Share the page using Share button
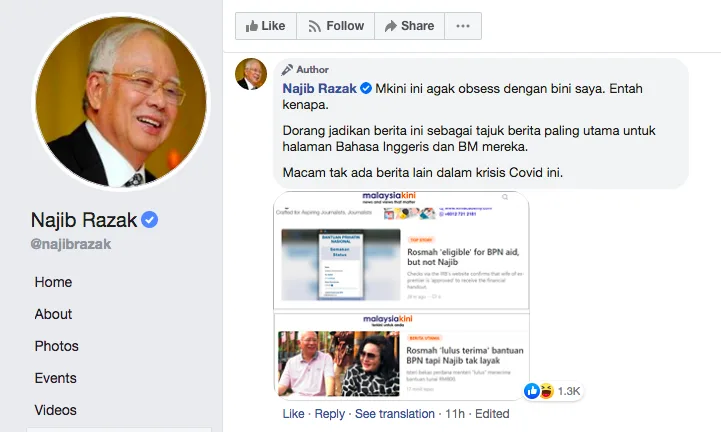This screenshot has height=432, width=721. tap(410, 26)
